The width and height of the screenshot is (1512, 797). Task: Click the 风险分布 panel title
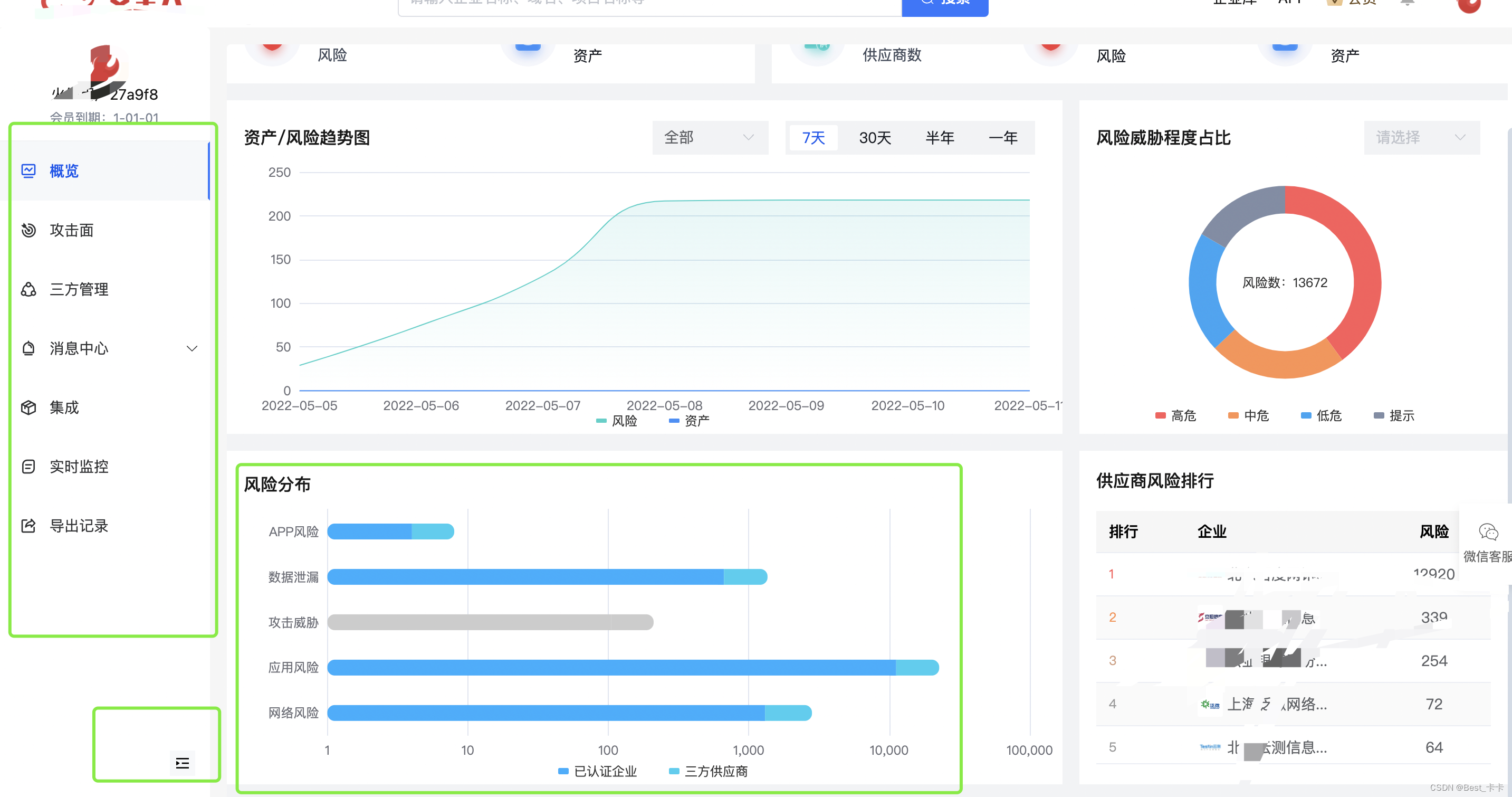click(x=277, y=485)
